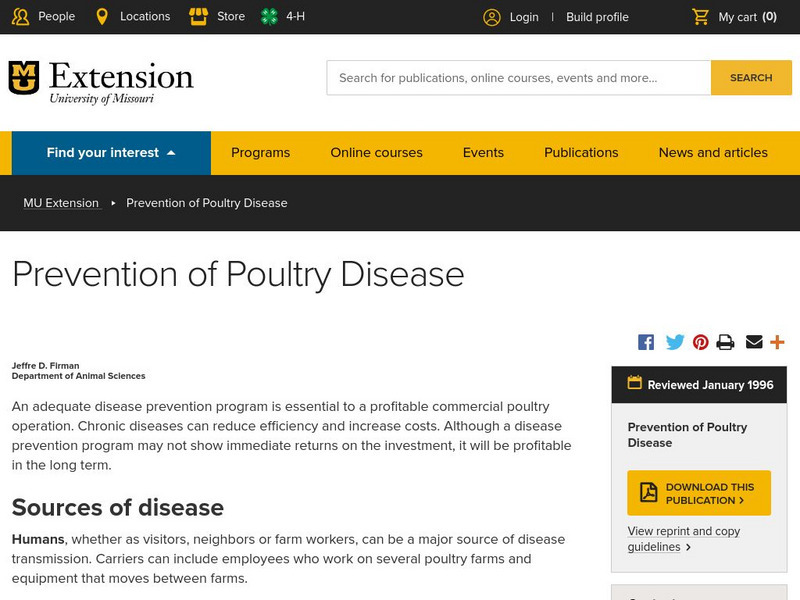
Task: Share the article on Facebook
Action: [645, 341]
